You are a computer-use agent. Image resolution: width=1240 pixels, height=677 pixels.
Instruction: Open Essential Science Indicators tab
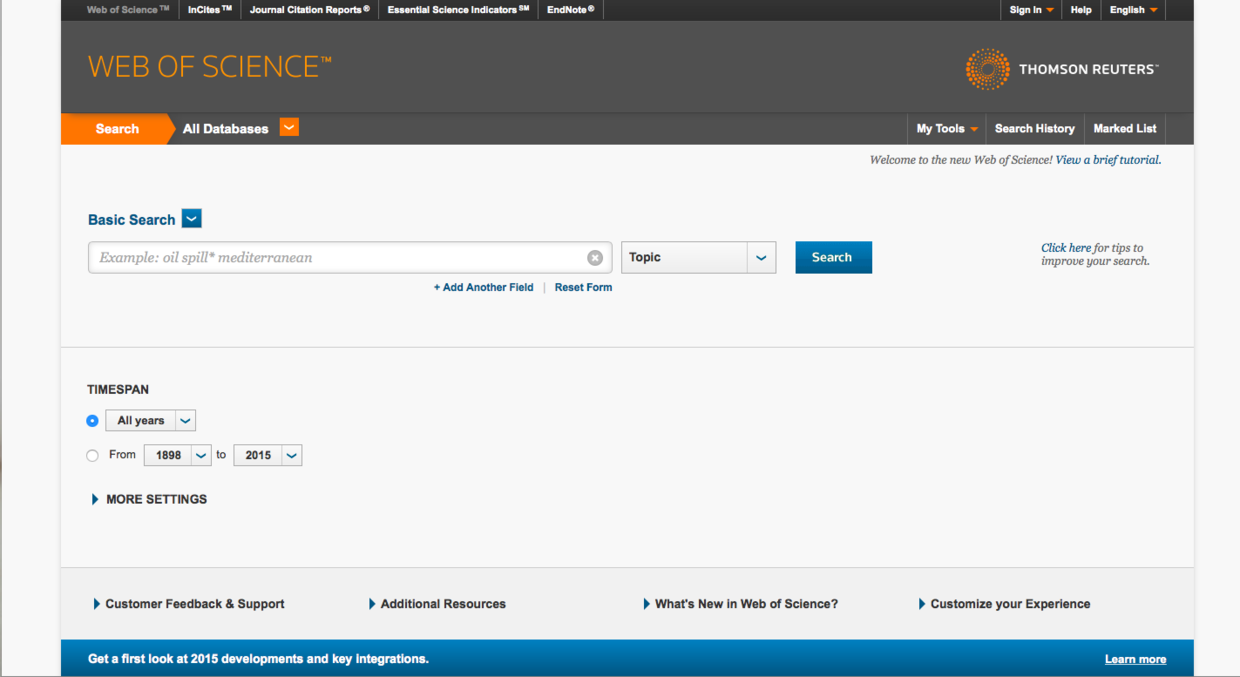458,10
